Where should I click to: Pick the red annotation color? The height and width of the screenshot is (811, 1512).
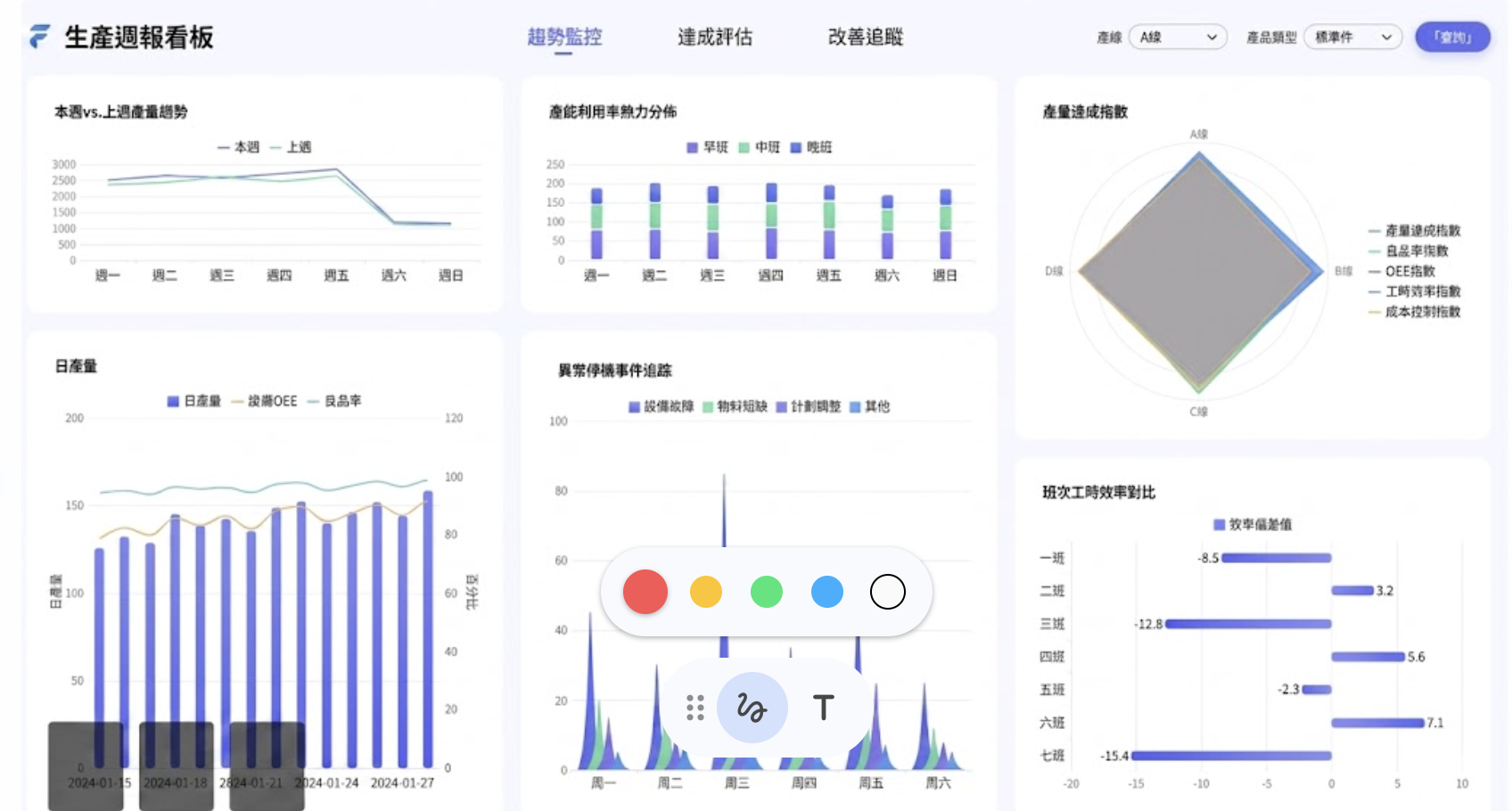645,592
